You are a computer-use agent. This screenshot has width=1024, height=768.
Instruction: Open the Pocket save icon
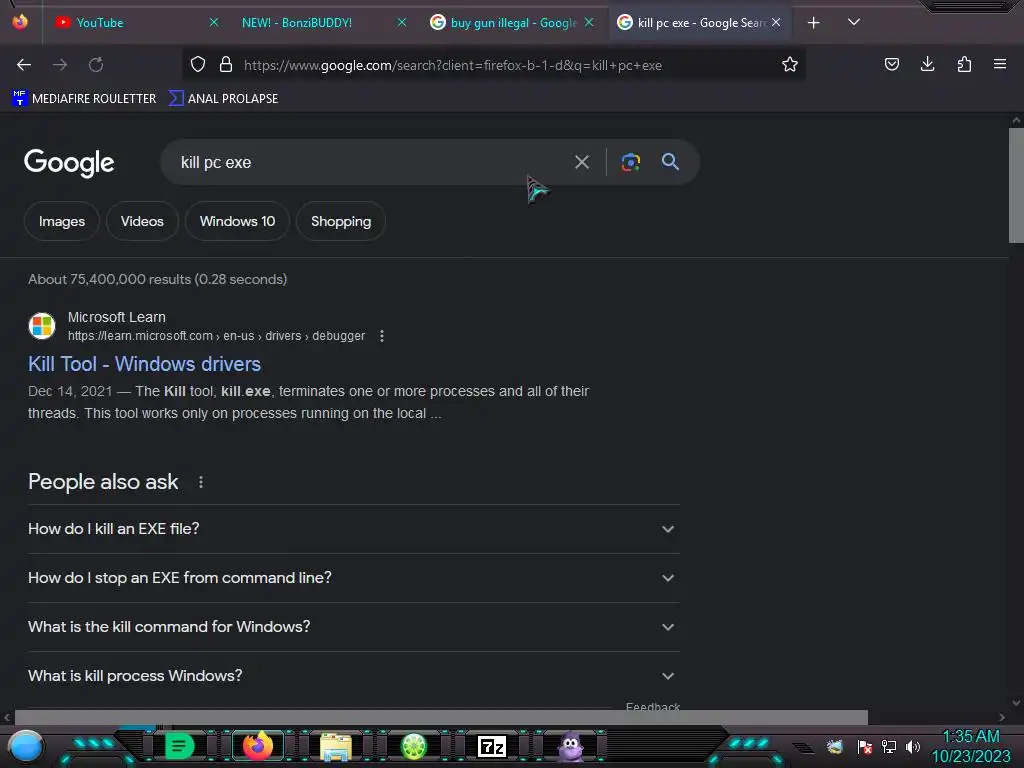891,64
